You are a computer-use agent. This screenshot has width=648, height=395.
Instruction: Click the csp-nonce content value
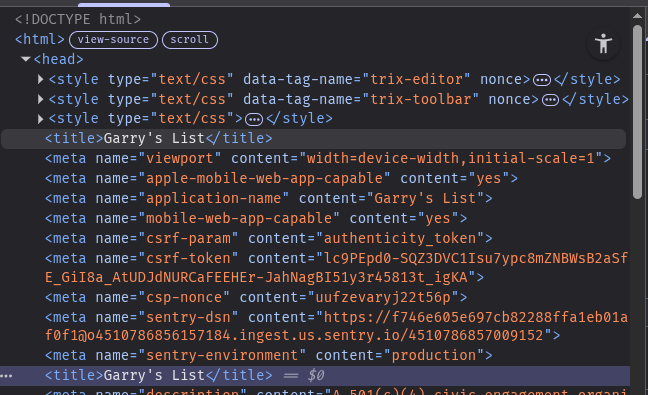click(383, 297)
